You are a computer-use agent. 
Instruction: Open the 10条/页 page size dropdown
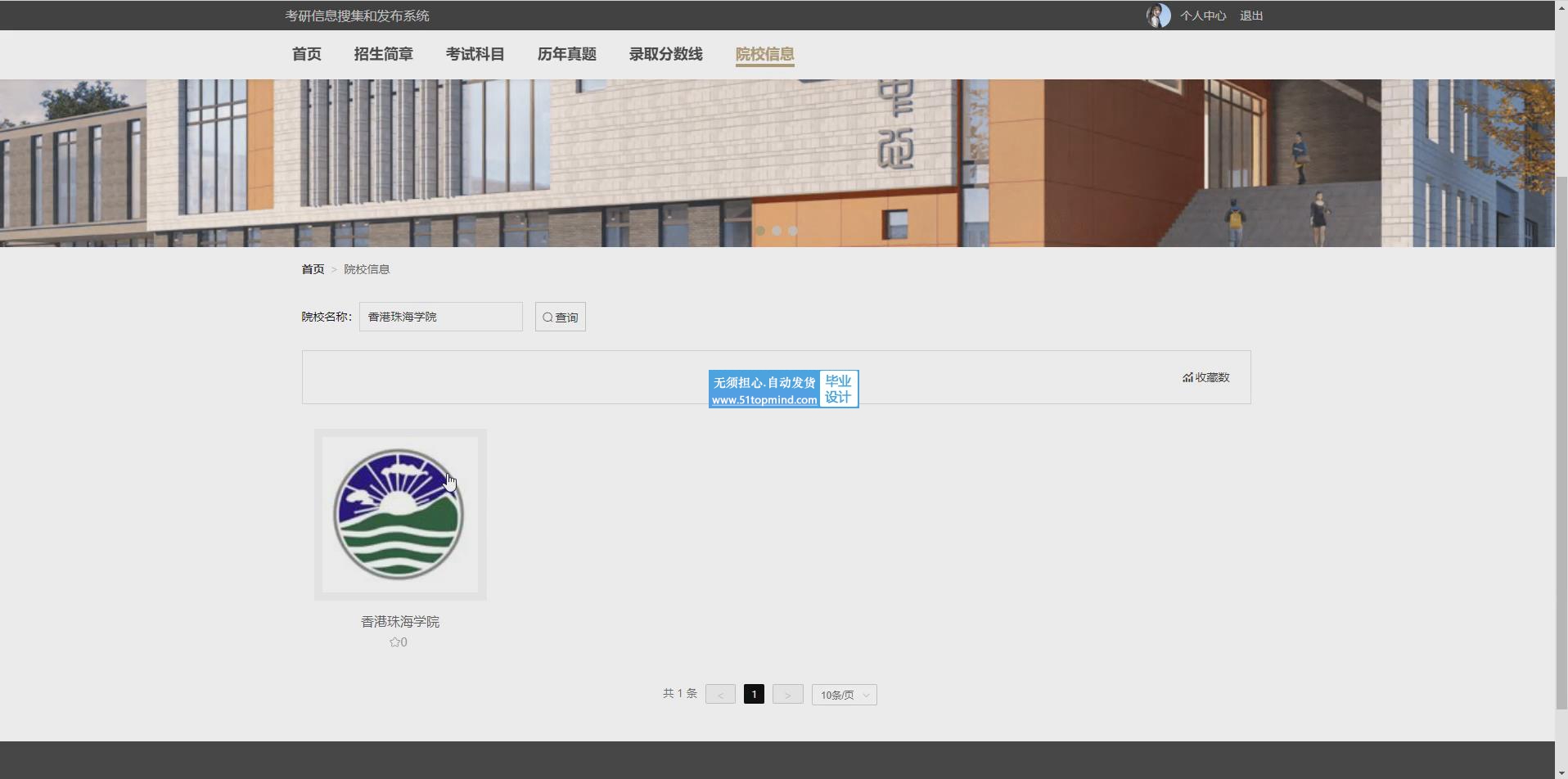click(x=844, y=695)
